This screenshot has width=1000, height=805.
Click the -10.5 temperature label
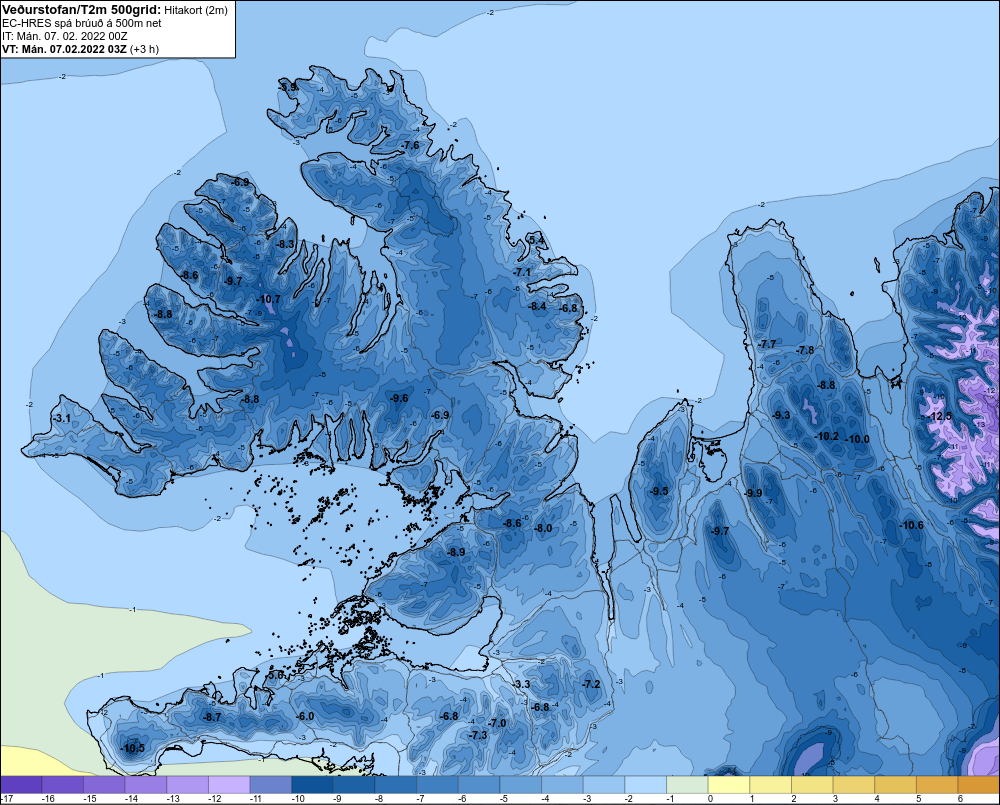coord(133,749)
